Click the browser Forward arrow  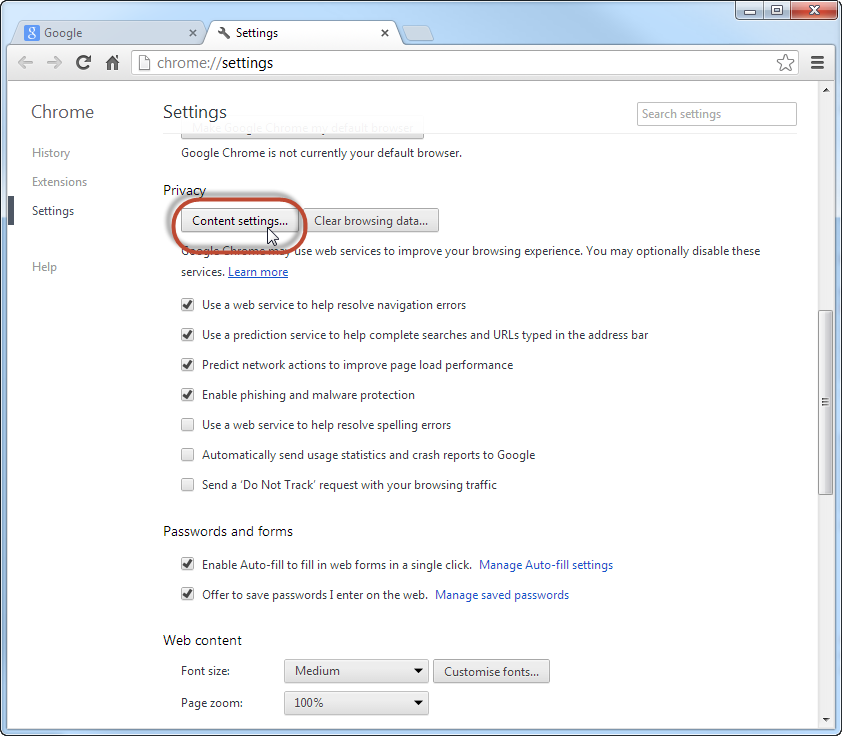[54, 63]
